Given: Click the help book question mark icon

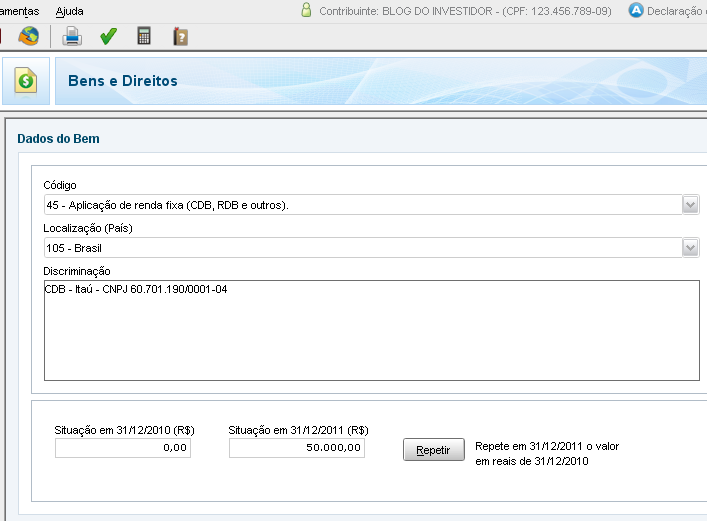Looking at the screenshot, I should pos(180,37).
